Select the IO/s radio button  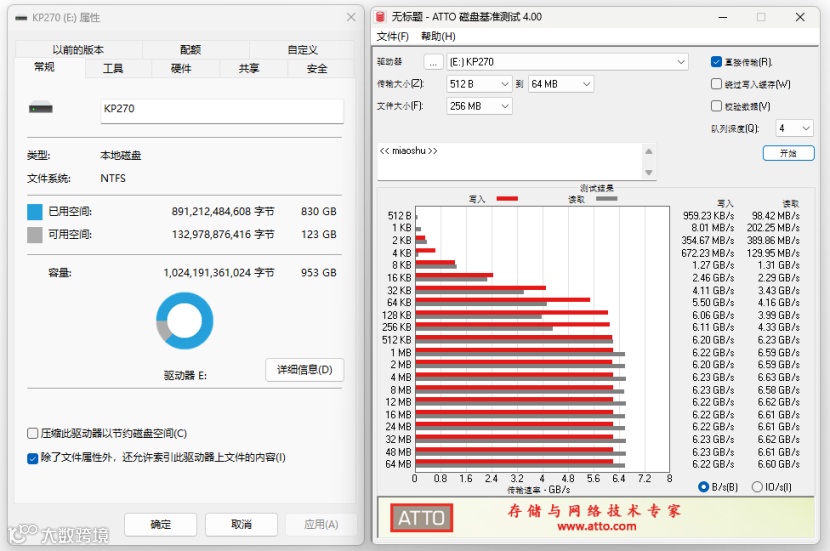pyautogui.click(x=757, y=486)
